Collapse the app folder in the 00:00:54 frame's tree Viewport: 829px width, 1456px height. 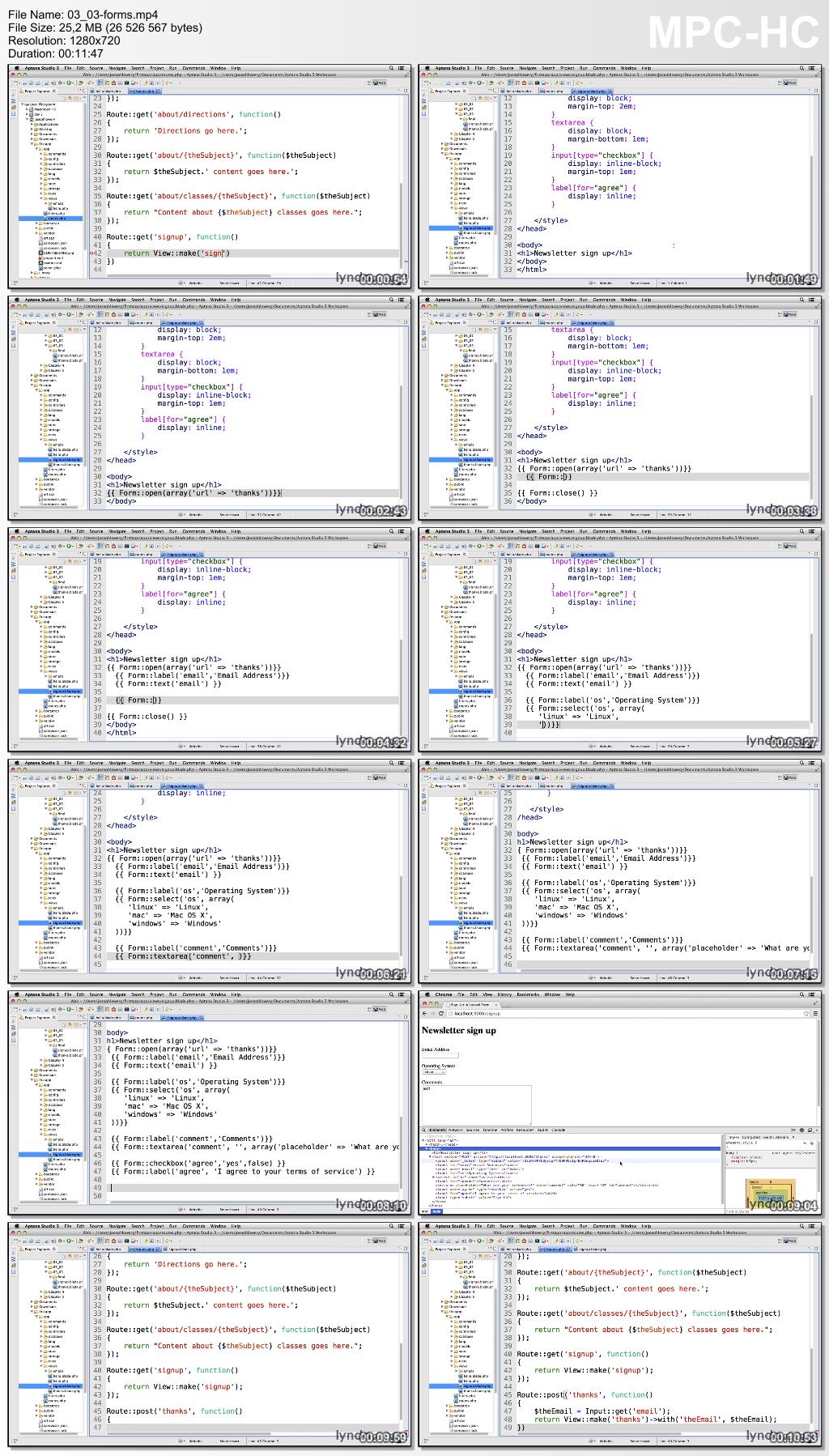tap(36, 149)
